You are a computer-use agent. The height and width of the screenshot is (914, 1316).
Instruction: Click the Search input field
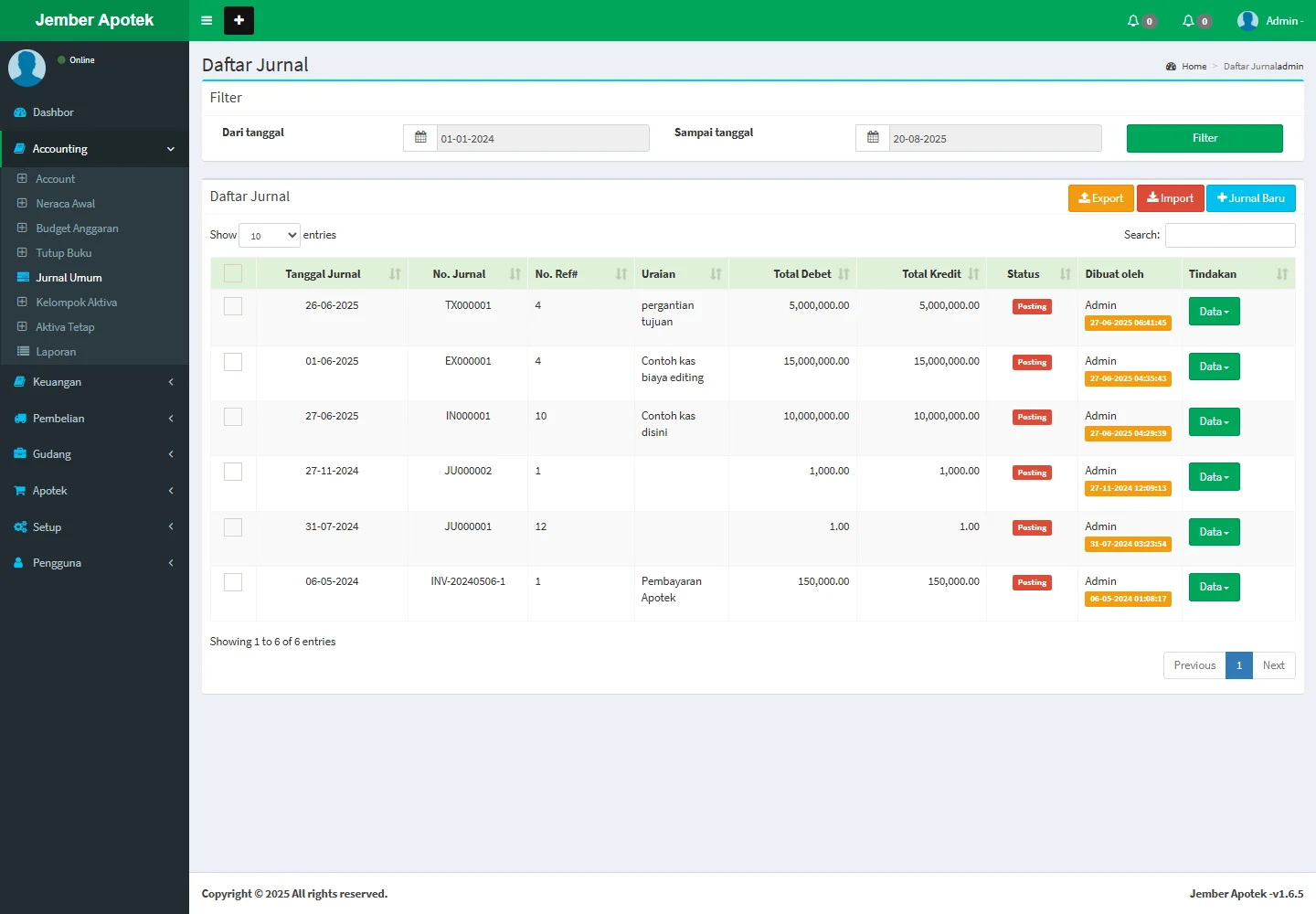[x=1229, y=236]
